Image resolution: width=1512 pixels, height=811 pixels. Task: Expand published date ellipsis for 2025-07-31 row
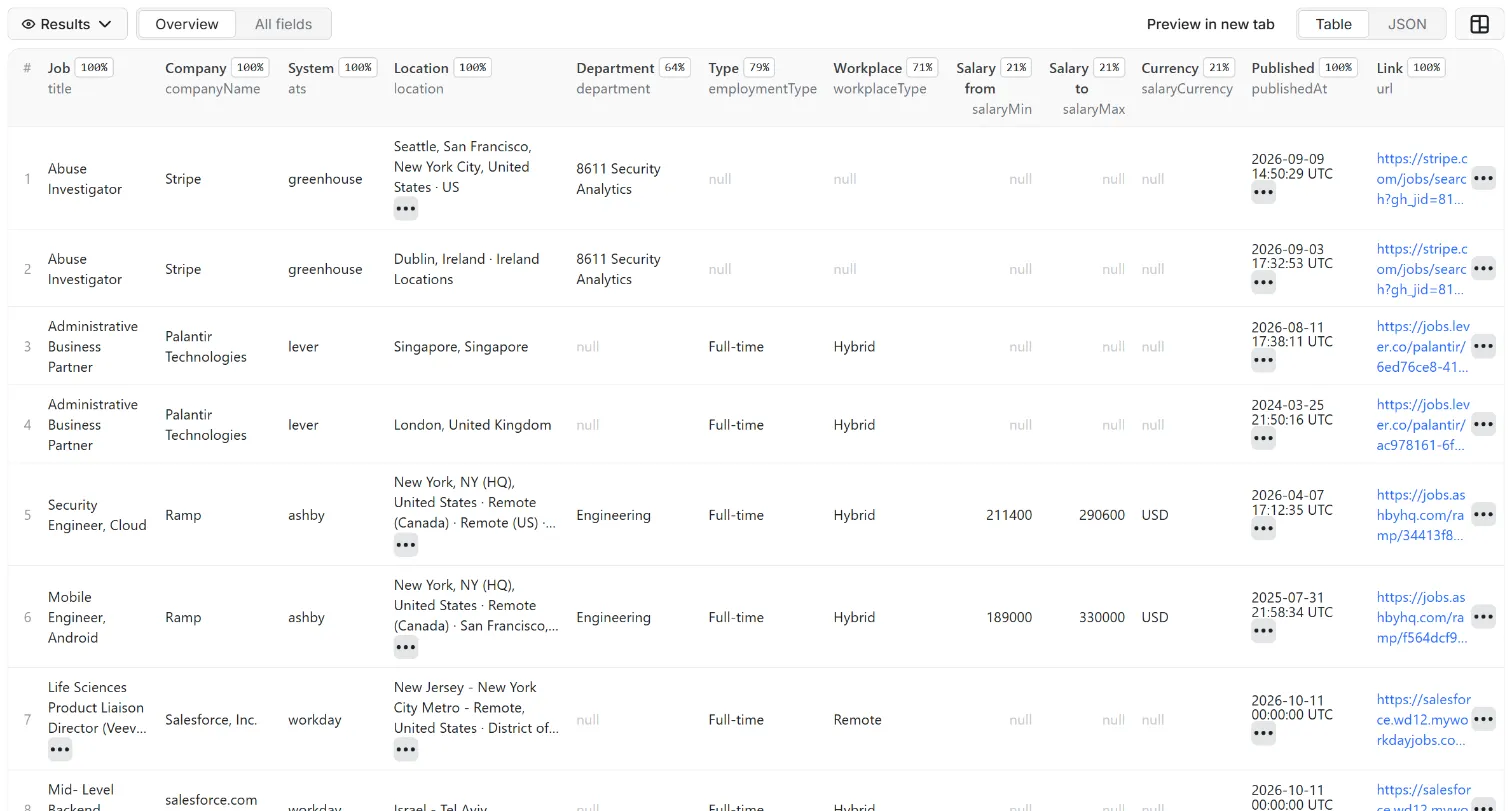[x=1263, y=631]
